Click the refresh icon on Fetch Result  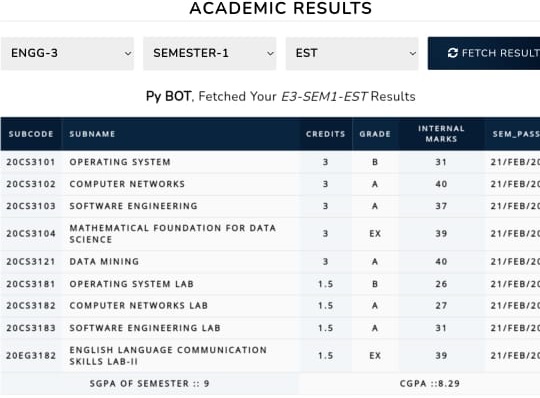click(x=453, y=53)
